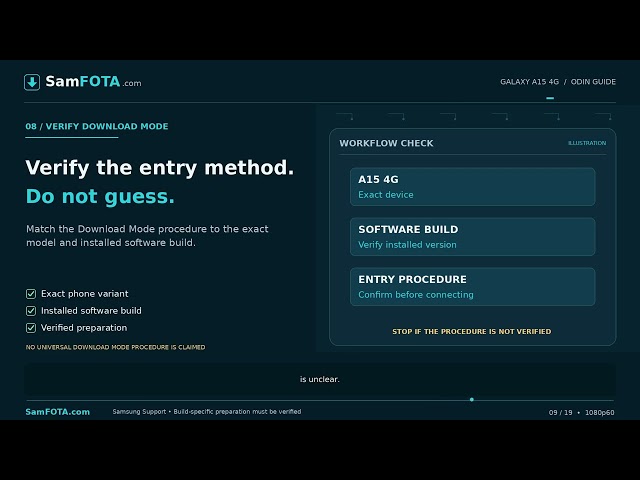Select the ENTRY PROCEDURE card
640x480 pixels.
point(473,287)
